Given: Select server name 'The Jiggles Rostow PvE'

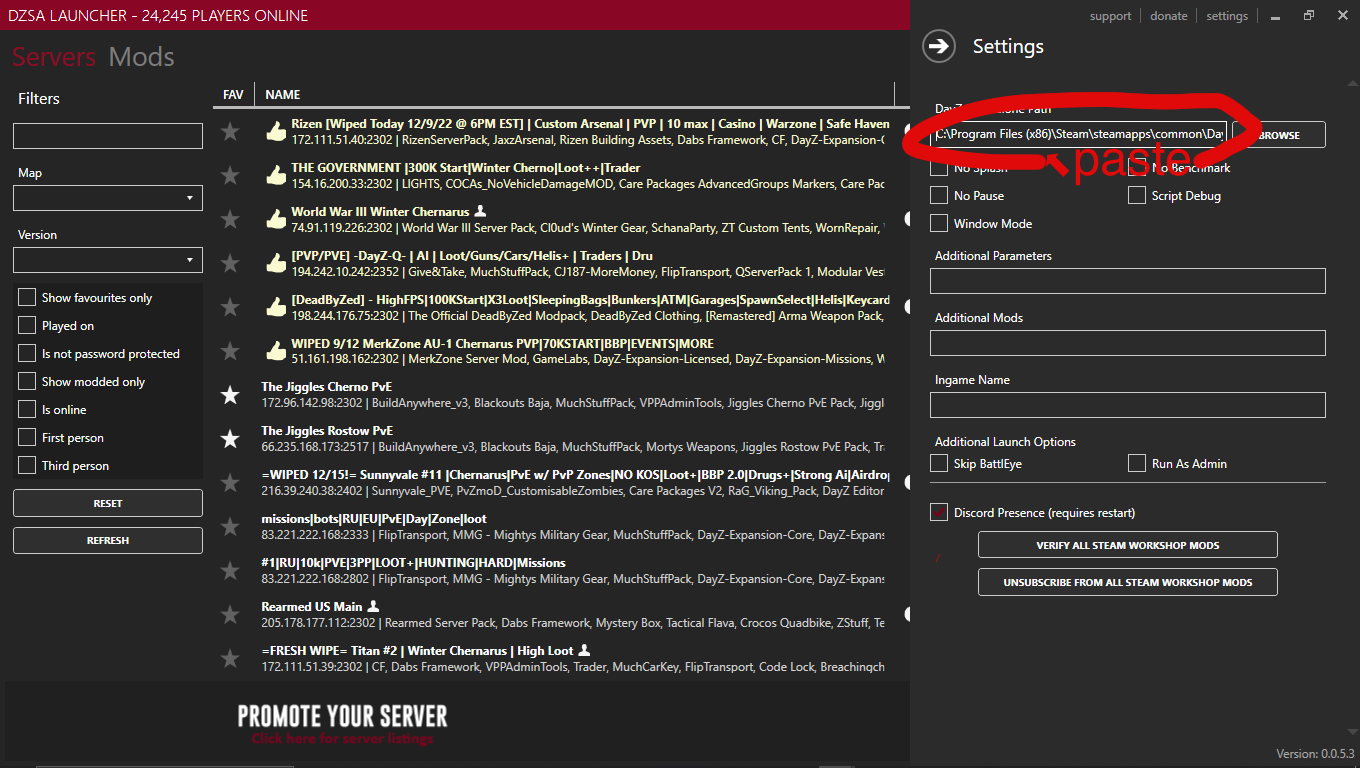Looking at the screenshot, I should (x=328, y=431).
